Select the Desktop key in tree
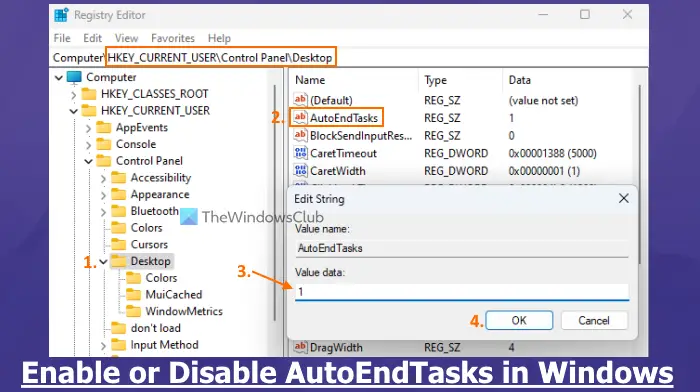This screenshot has height=392, width=700. coord(150,261)
